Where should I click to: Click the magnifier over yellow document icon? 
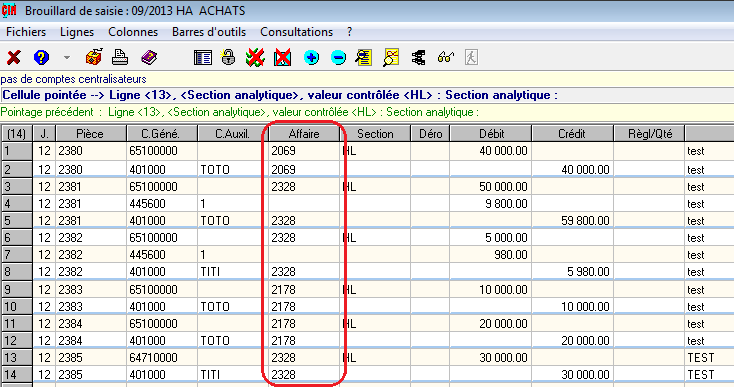[x=364, y=58]
